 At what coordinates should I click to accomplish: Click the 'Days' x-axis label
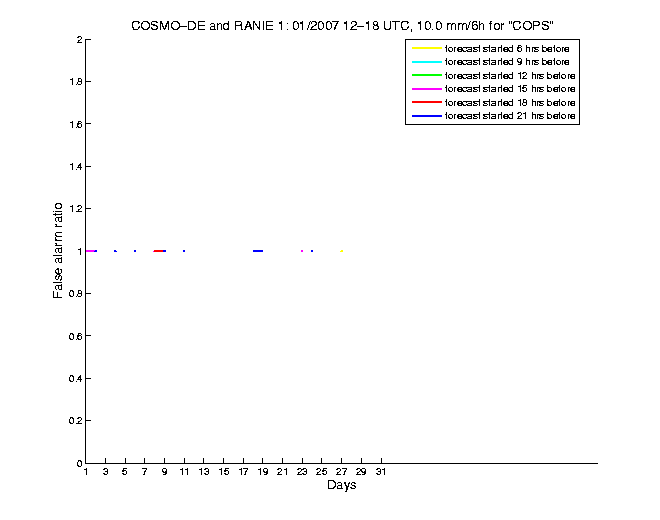pyautogui.click(x=341, y=486)
